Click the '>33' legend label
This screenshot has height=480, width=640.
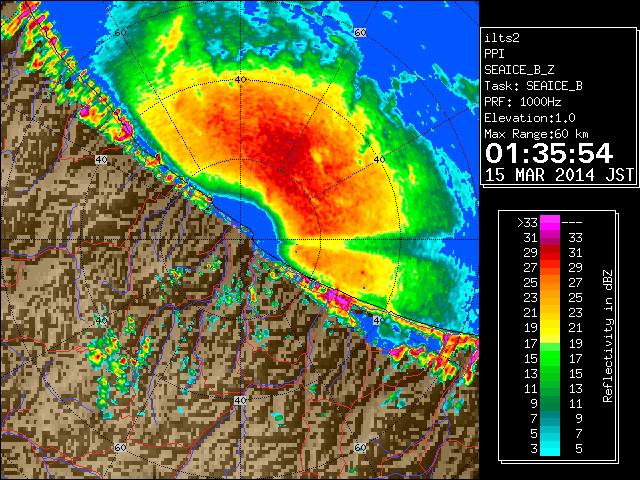[x=527, y=223]
